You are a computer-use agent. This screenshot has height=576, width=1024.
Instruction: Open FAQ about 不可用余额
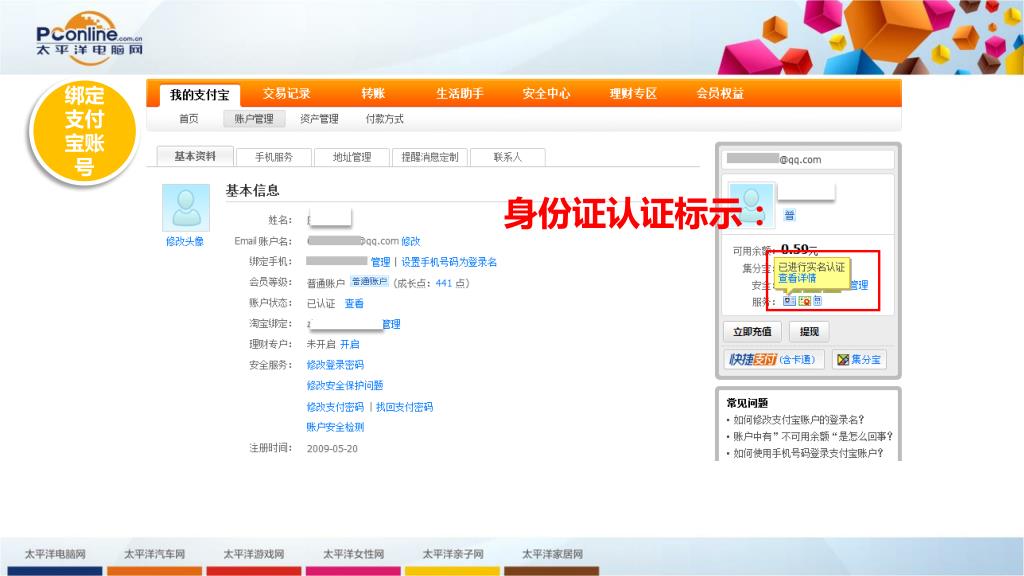tap(812, 436)
